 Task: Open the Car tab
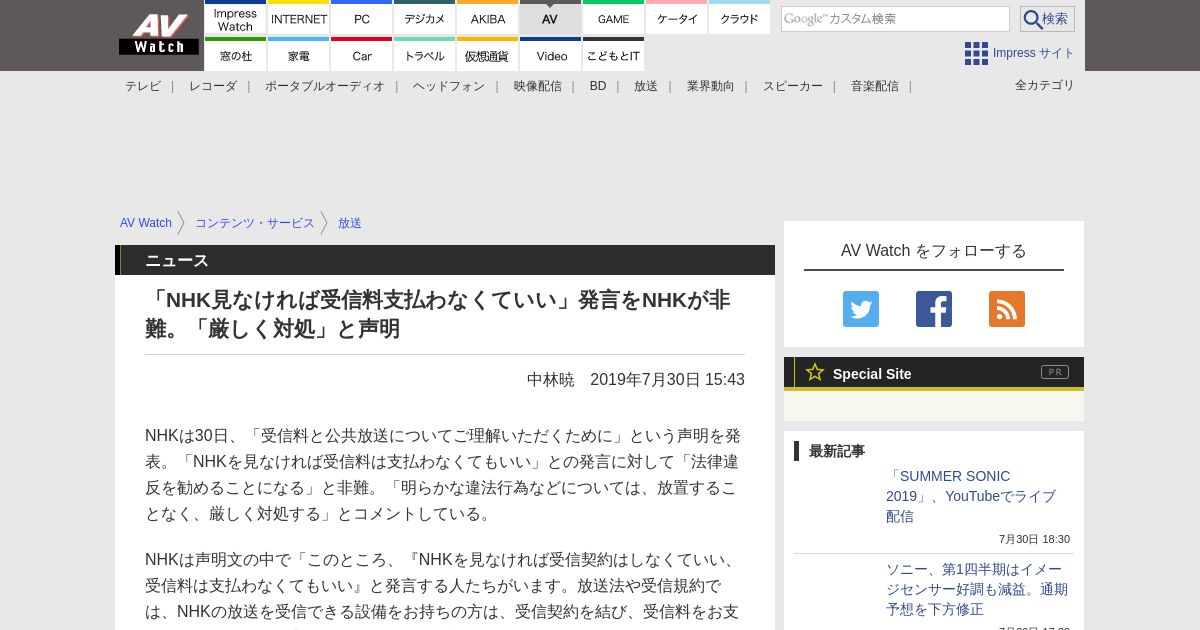[x=362, y=55]
